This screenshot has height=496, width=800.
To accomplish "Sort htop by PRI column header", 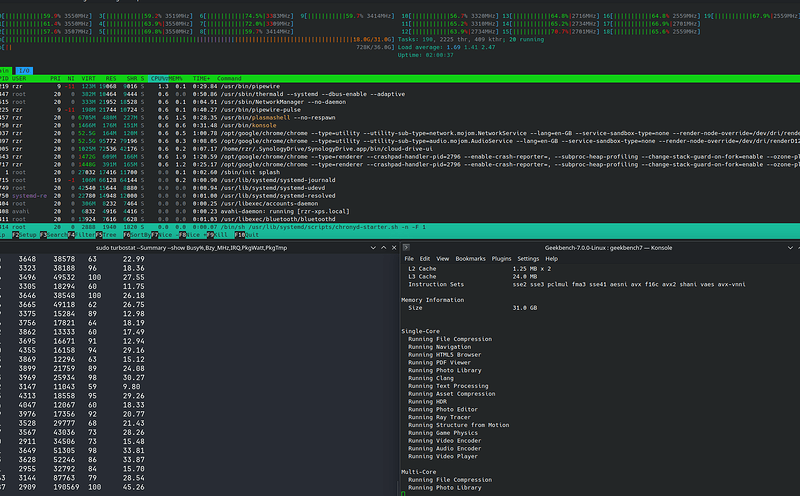I will click(x=55, y=79).
